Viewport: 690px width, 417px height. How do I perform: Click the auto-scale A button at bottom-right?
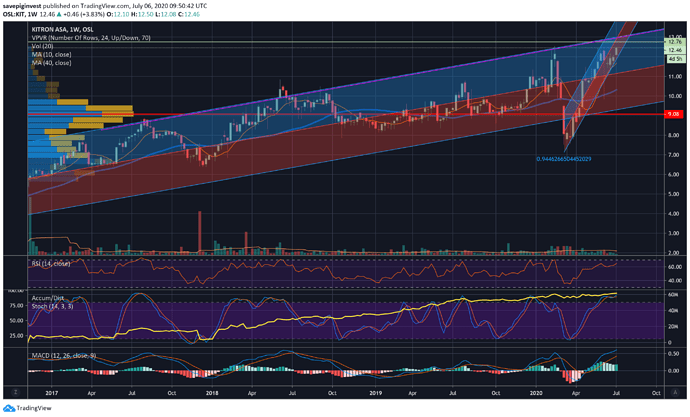coord(675,392)
